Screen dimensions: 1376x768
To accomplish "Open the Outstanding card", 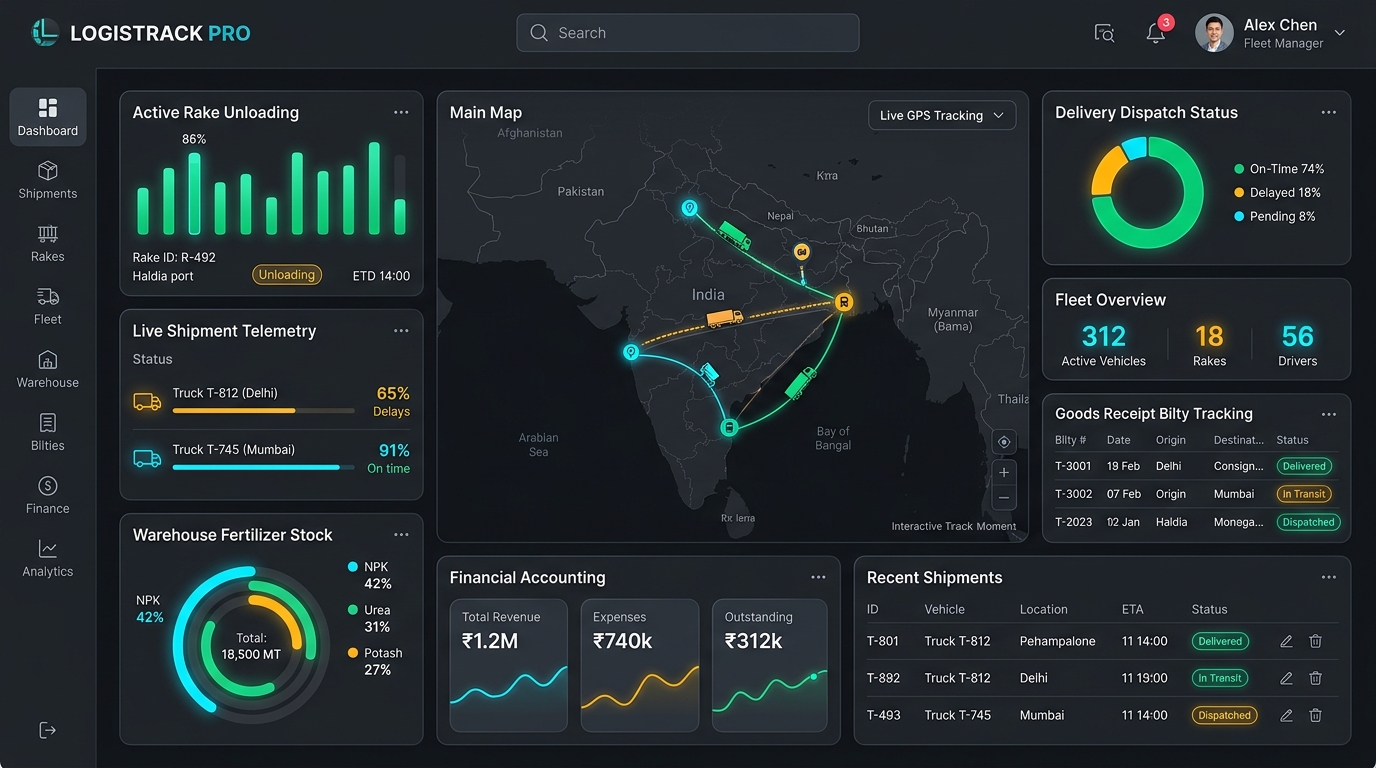I will [x=770, y=665].
